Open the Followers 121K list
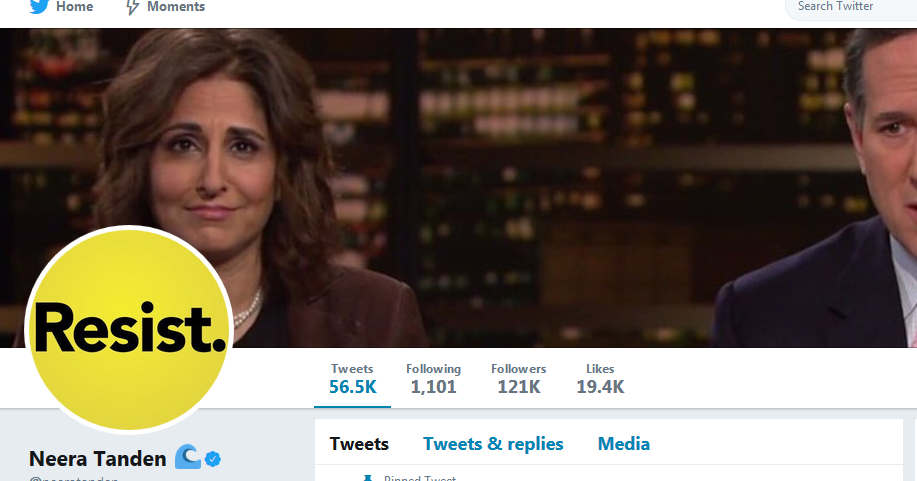This screenshot has height=481, width=917. pos(519,379)
